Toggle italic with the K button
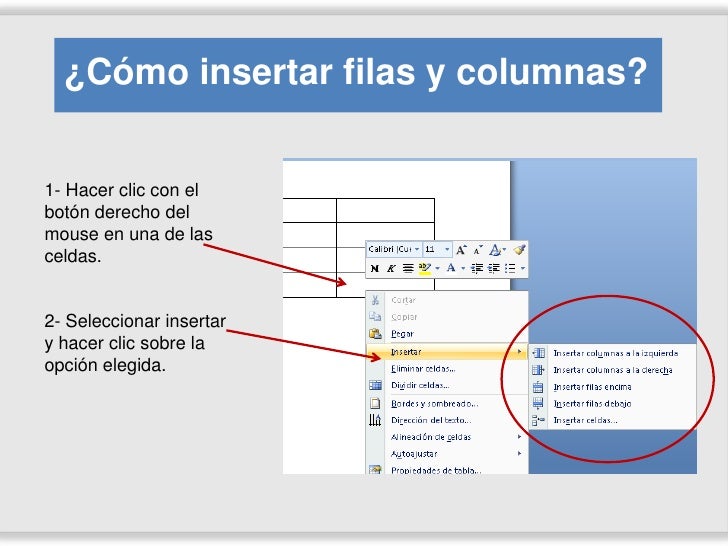This screenshot has height=546, width=728. click(x=391, y=268)
